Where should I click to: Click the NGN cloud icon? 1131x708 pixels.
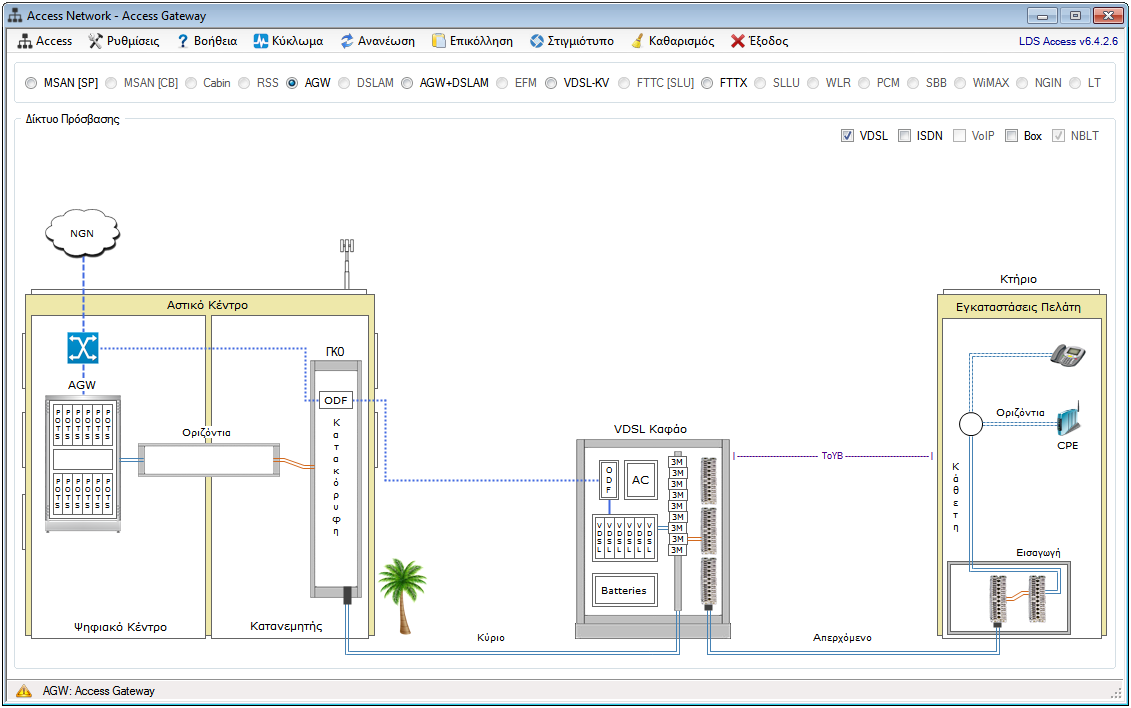82,233
